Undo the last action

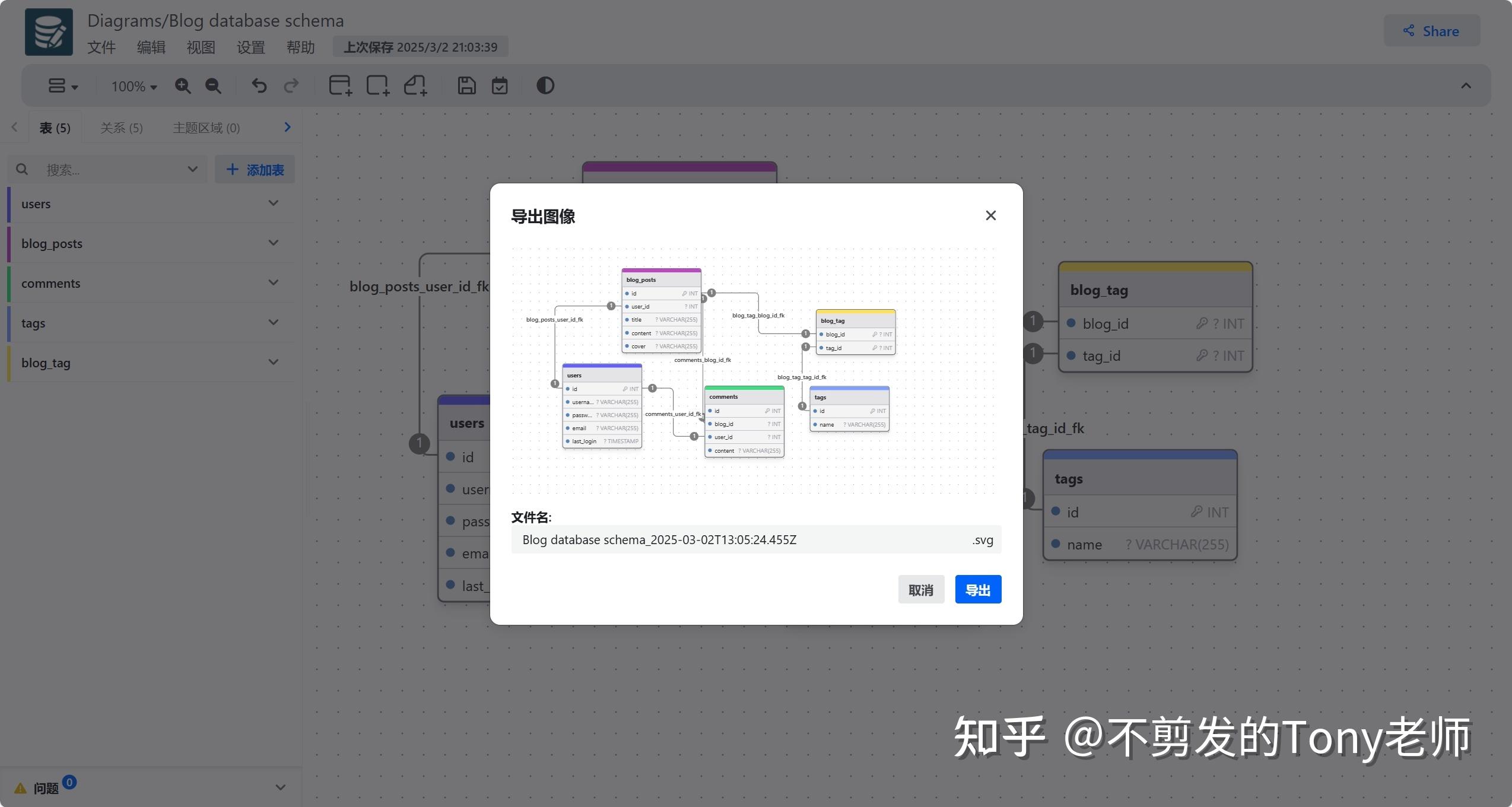[259, 85]
